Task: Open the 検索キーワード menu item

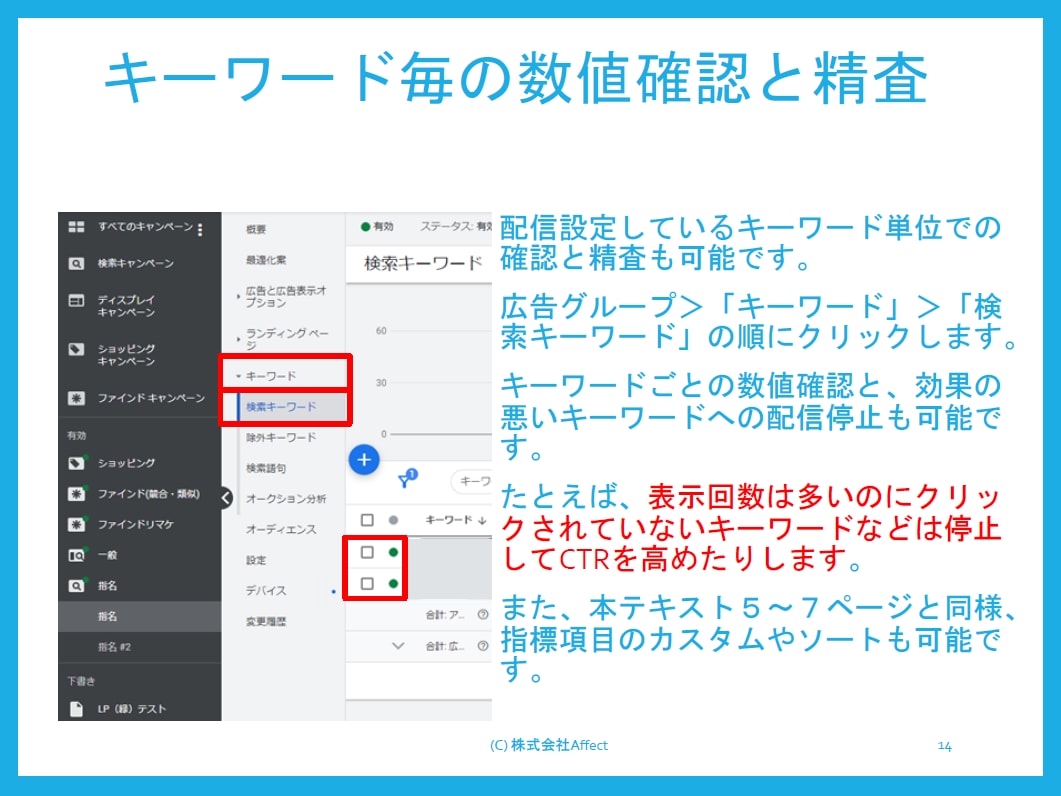Action: pos(281,407)
